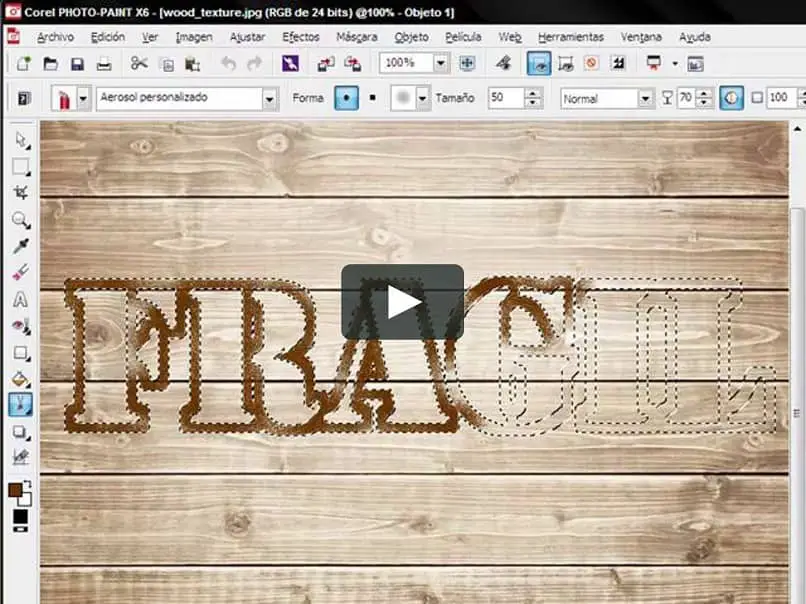Image resolution: width=806 pixels, height=604 pixels.
Task: Click the black fill color swatch
Action: 21,516
